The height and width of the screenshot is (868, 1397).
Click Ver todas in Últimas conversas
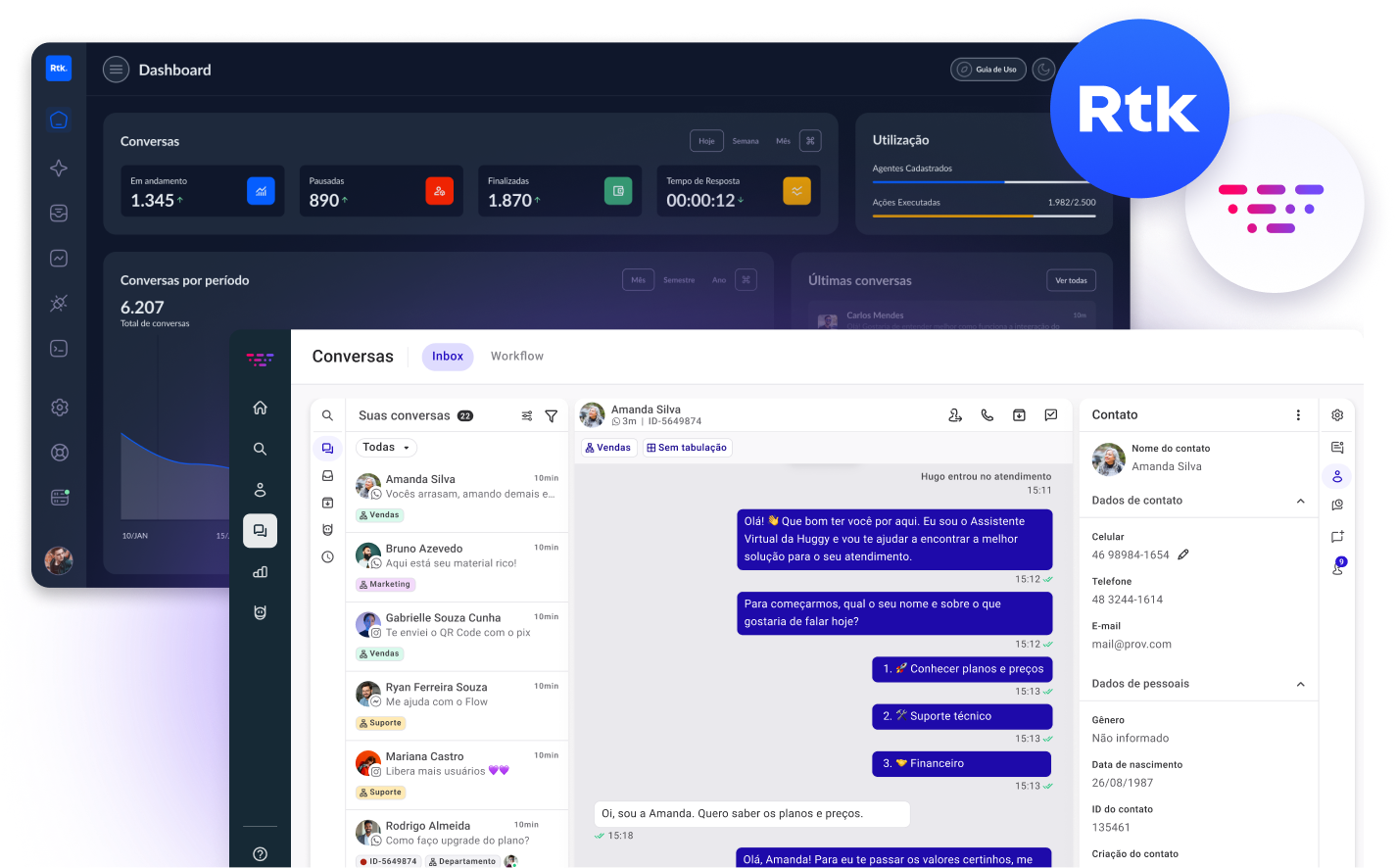[1071, 280]
